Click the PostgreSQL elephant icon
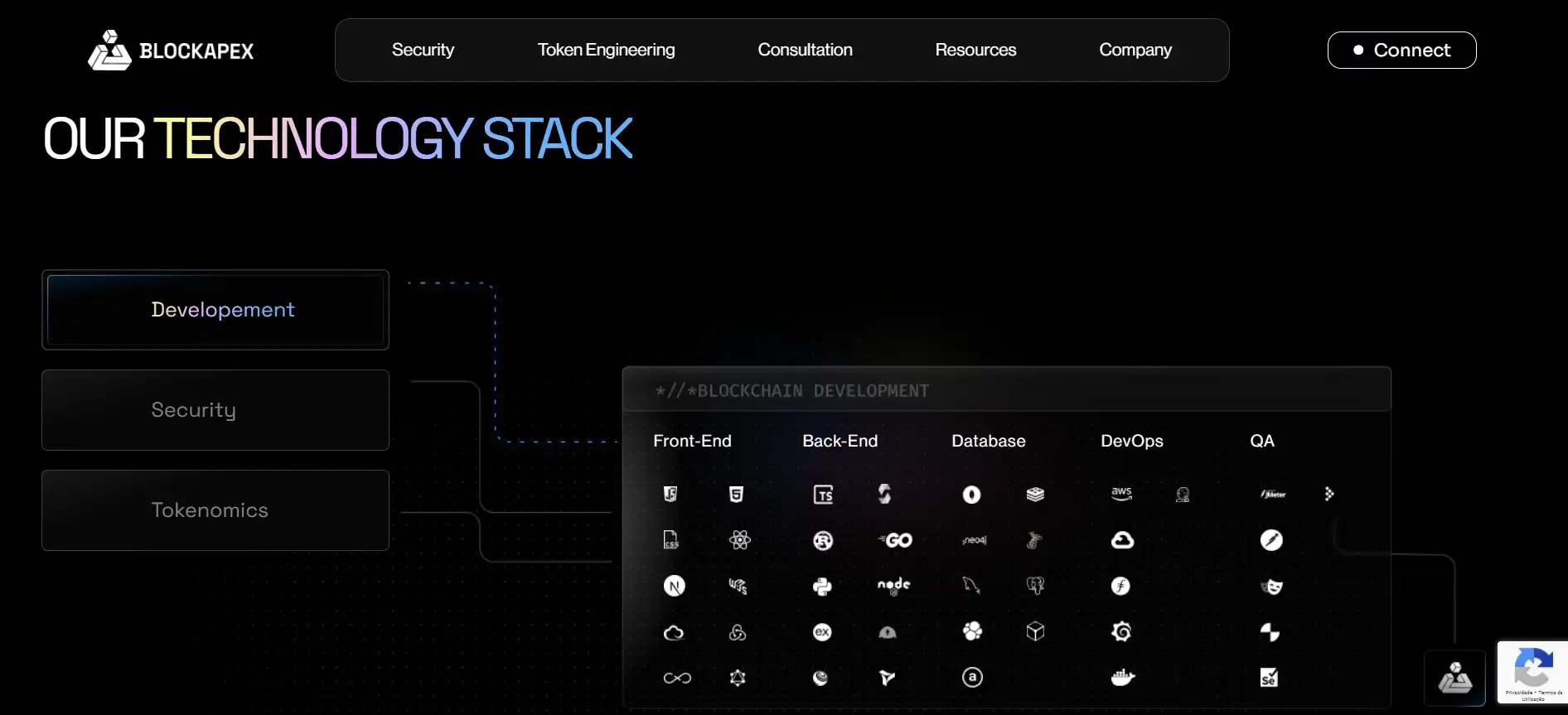The width and height of the screenshot is (1568, 715). tap(1035, 586)
